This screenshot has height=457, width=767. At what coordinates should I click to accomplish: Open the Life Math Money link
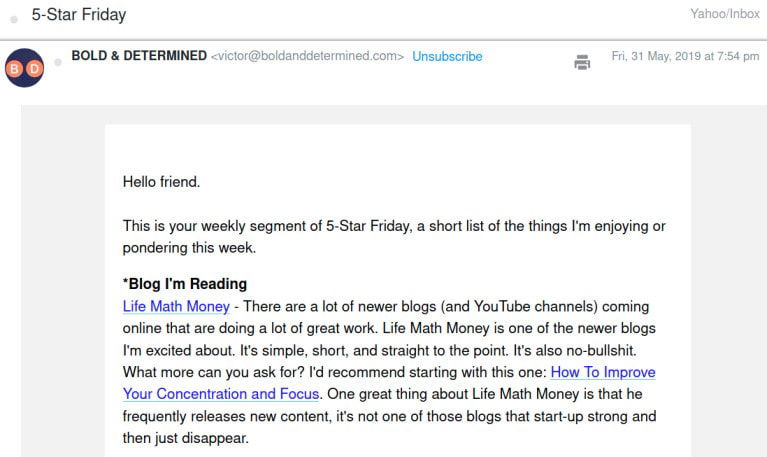(175, 306)
